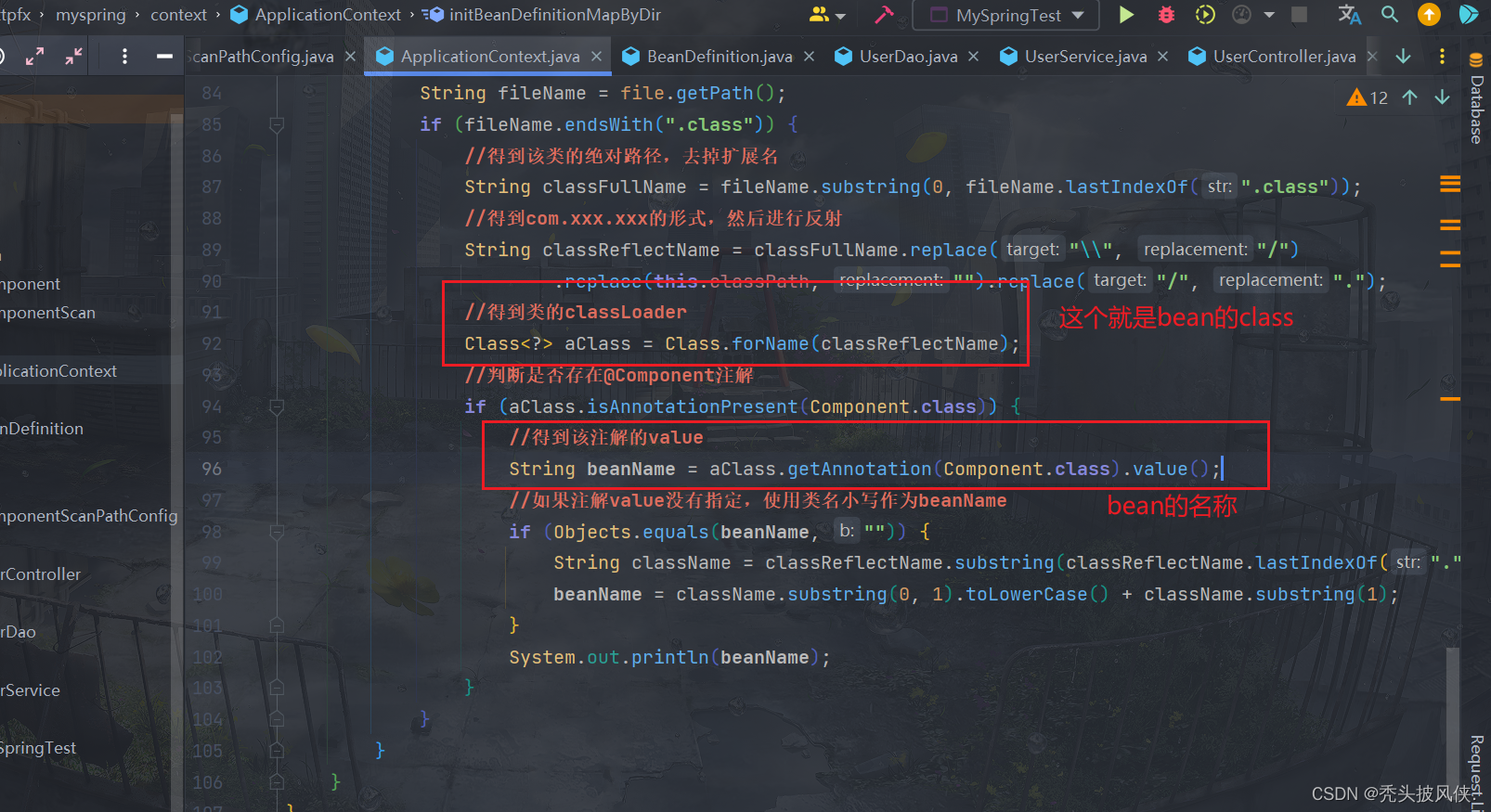The height and width of the screenshot is (812, 1491).
Task: Collapse all in project panel
Action: (73, 57)
